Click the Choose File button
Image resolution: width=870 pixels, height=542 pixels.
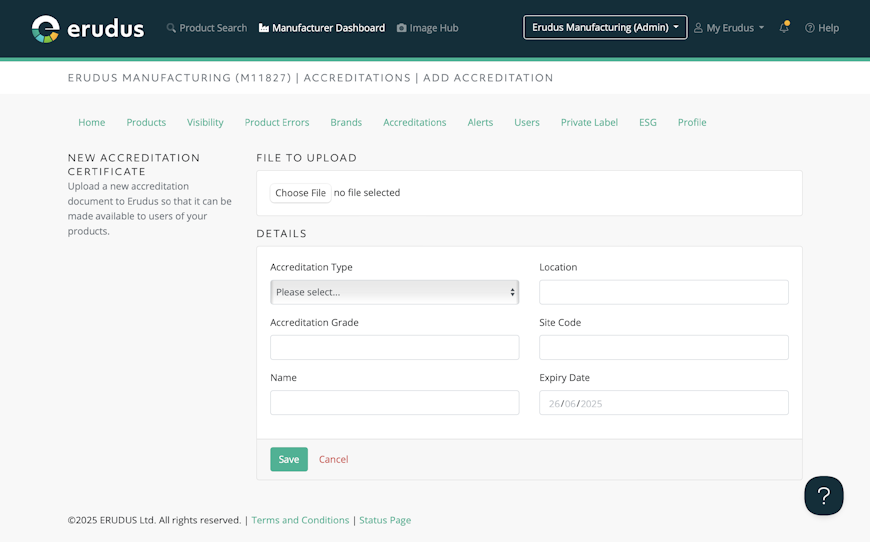tap(300, 193)
